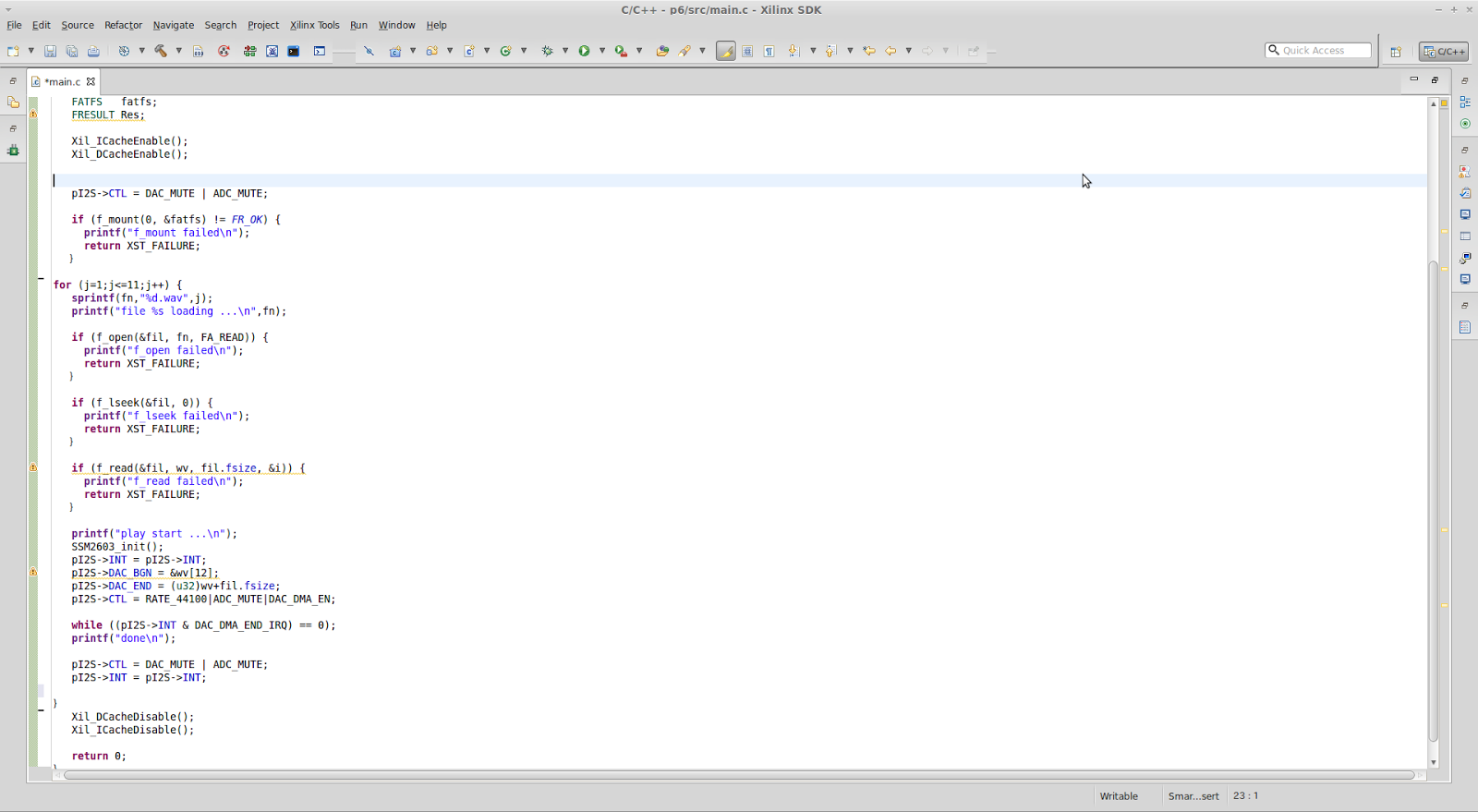Image resolution: width=1478 pixels, height=812 pixels.
Task: Click the Program FPGA icon
Action: (x=249, y=51)
